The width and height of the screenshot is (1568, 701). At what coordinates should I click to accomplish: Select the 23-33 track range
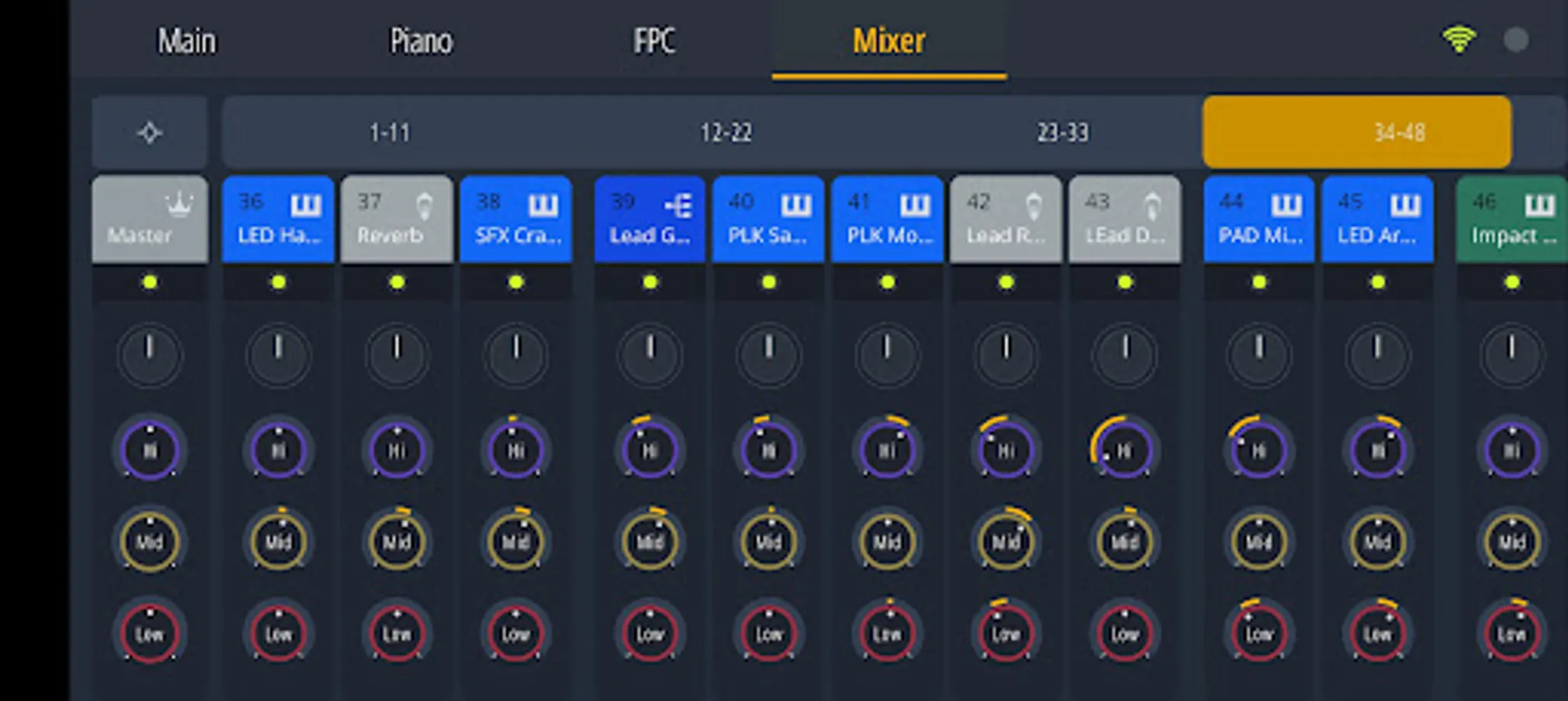(1062, 133)
